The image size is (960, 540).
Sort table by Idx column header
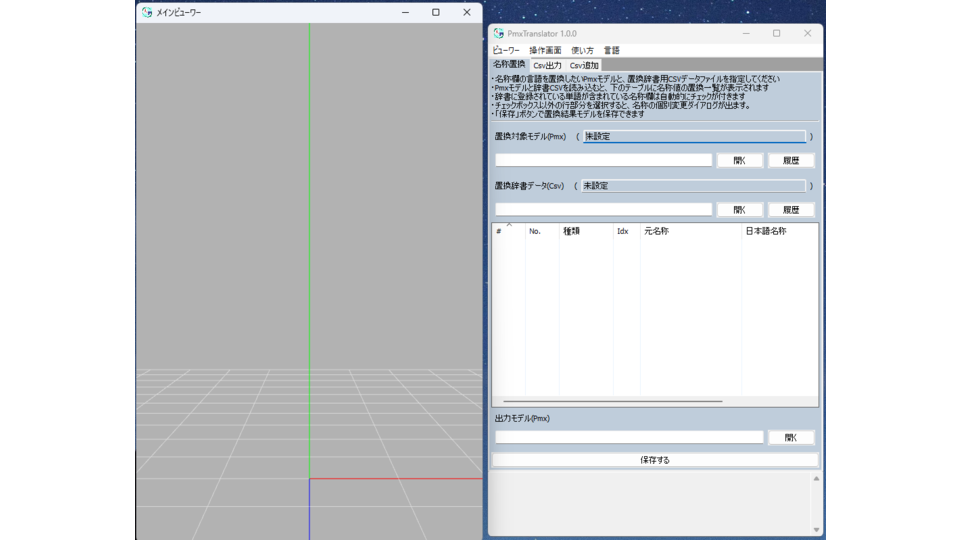click(x=626, y=231)
